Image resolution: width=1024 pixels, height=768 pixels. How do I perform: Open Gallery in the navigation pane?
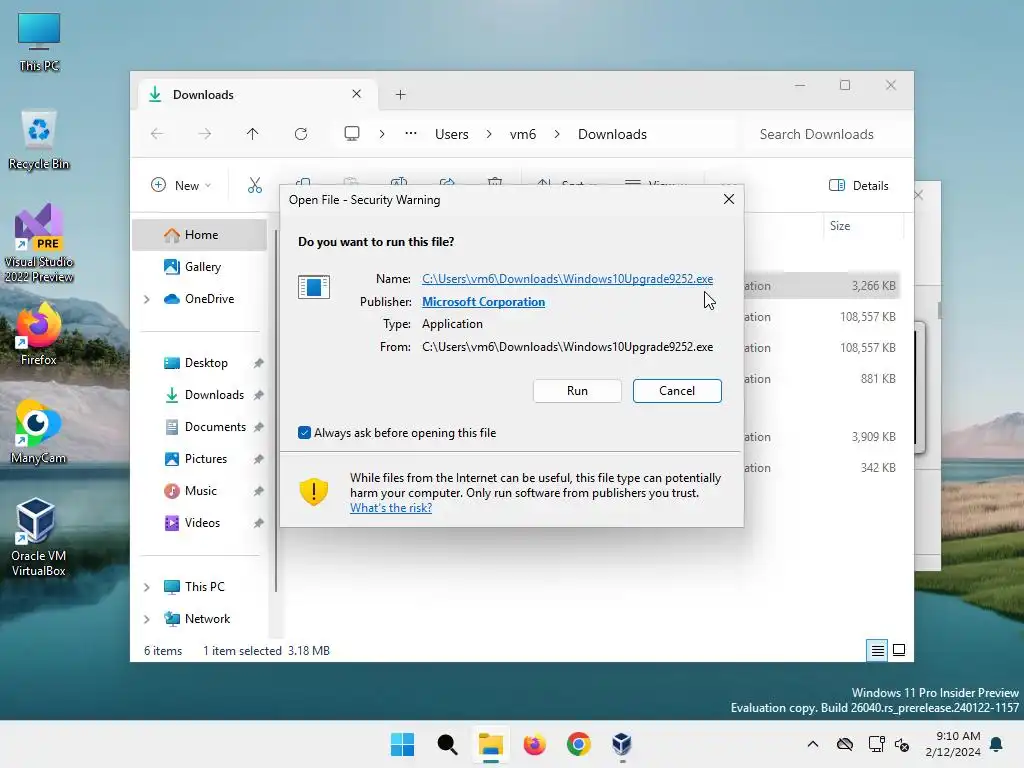pyautogui.click(x=200, y=266)
